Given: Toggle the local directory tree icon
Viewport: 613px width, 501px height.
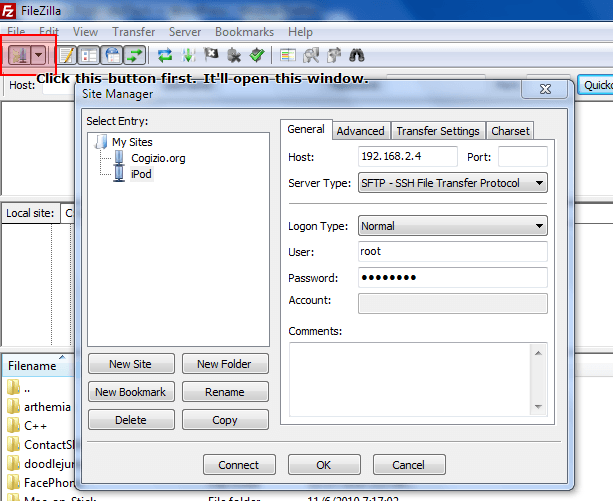Looking at the screenshot, I should pyautogui.click(x=89, y=55).
